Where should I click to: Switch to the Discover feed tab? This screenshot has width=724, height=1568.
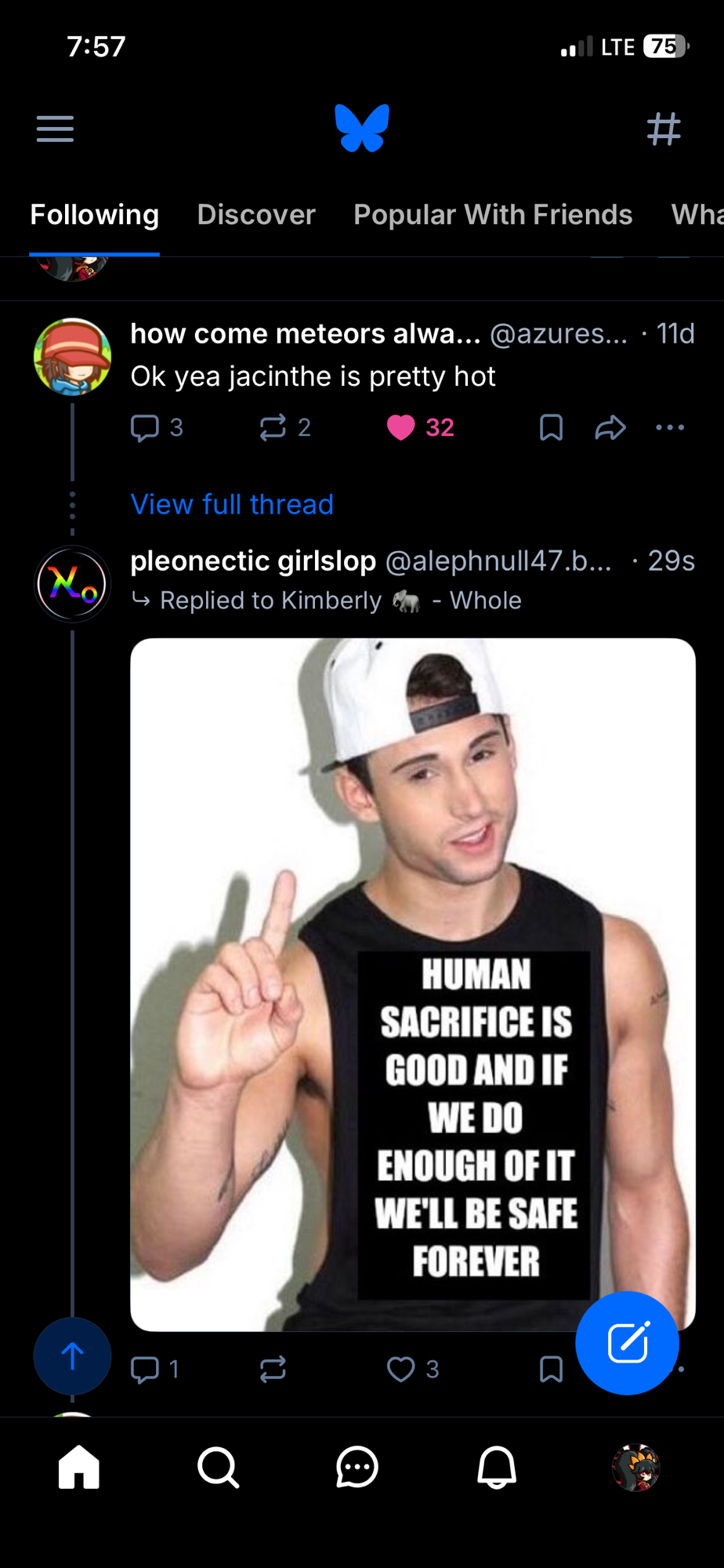tap(256, 215)
